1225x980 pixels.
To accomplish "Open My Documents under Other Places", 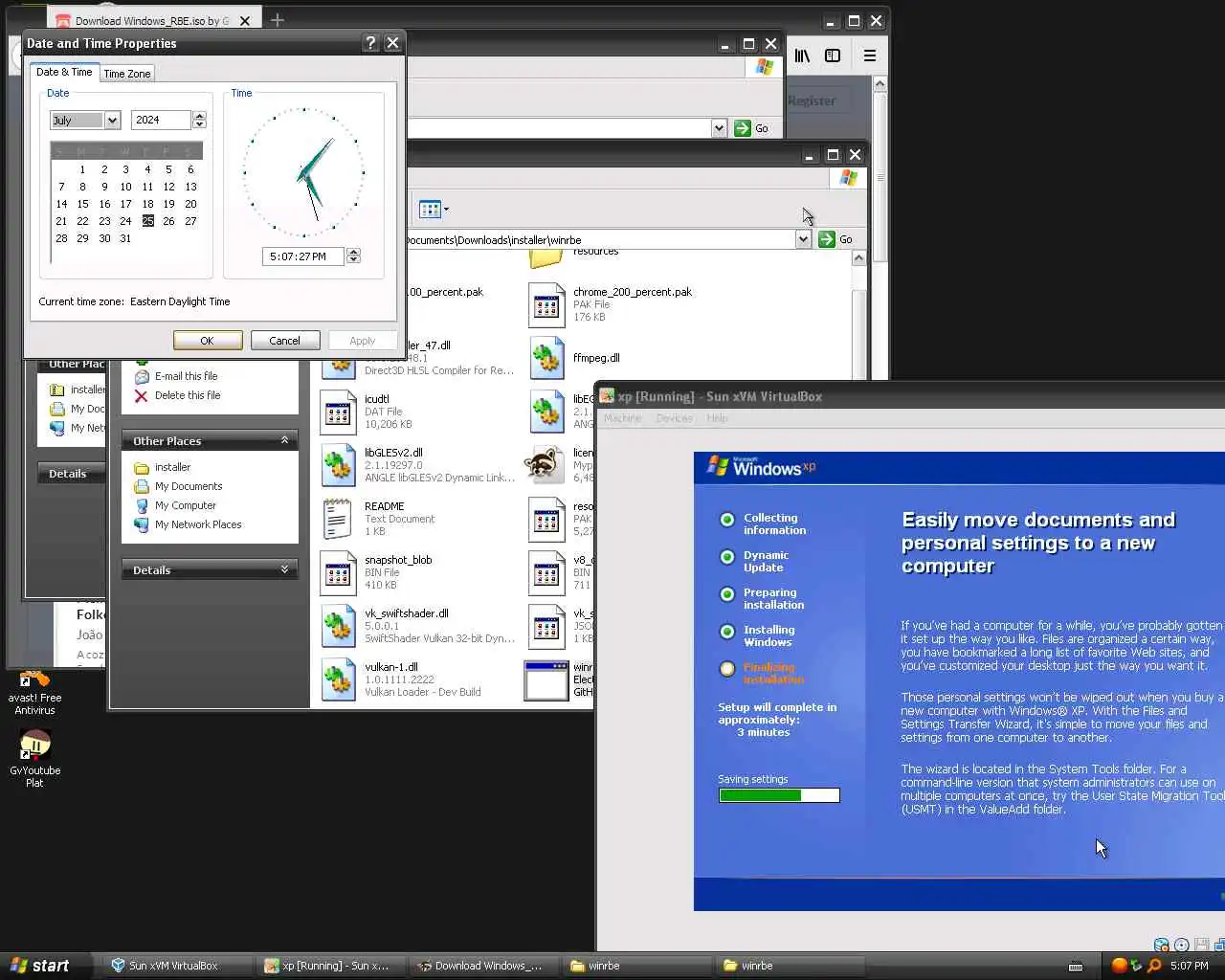I will [189, 486].
